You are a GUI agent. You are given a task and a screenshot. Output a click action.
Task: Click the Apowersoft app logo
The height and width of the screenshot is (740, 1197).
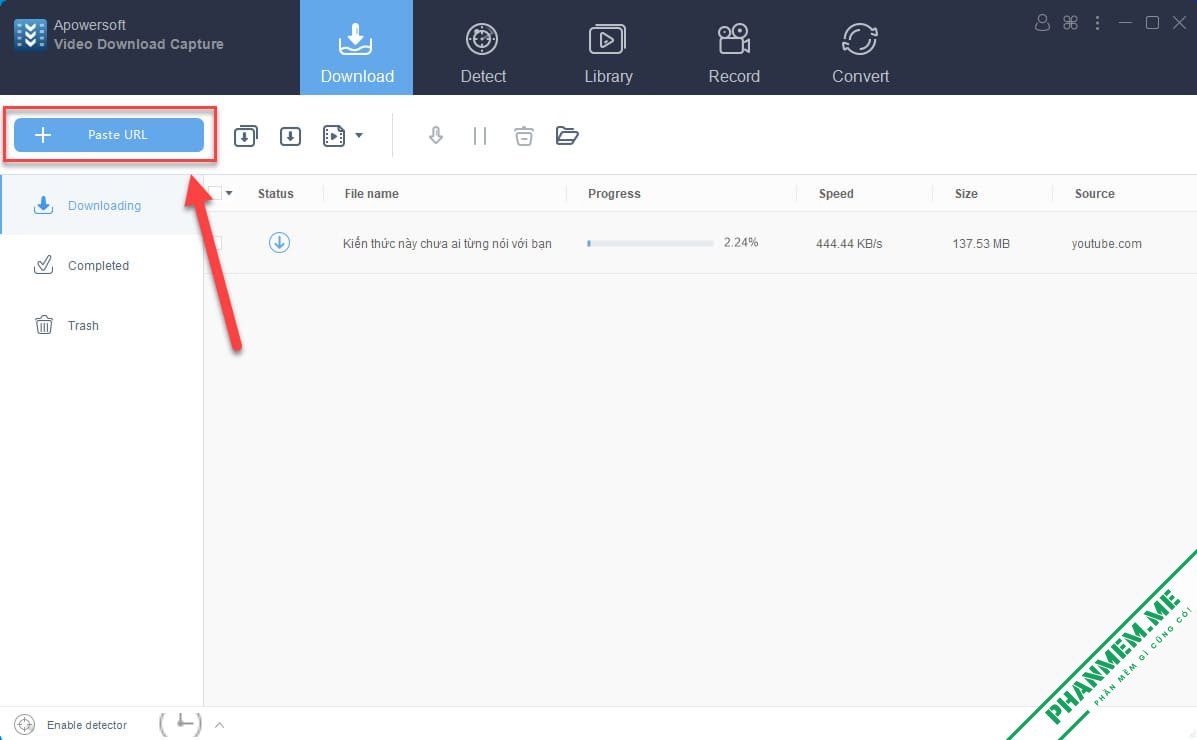[30, 35]
